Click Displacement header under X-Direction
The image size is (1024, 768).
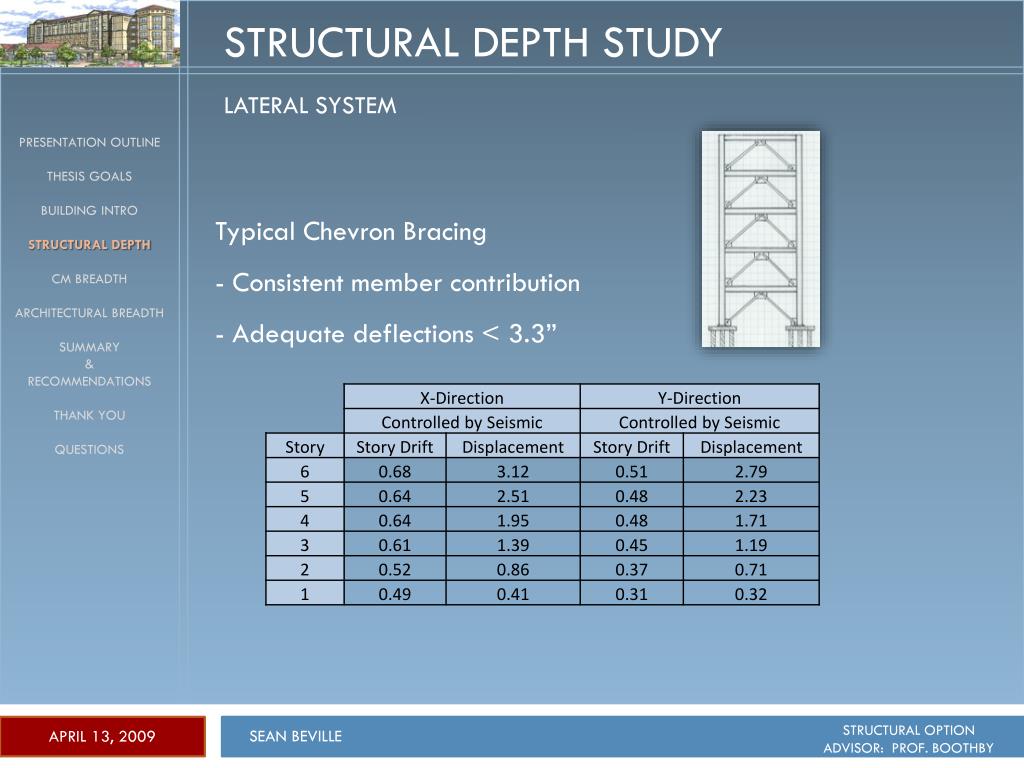513,447
